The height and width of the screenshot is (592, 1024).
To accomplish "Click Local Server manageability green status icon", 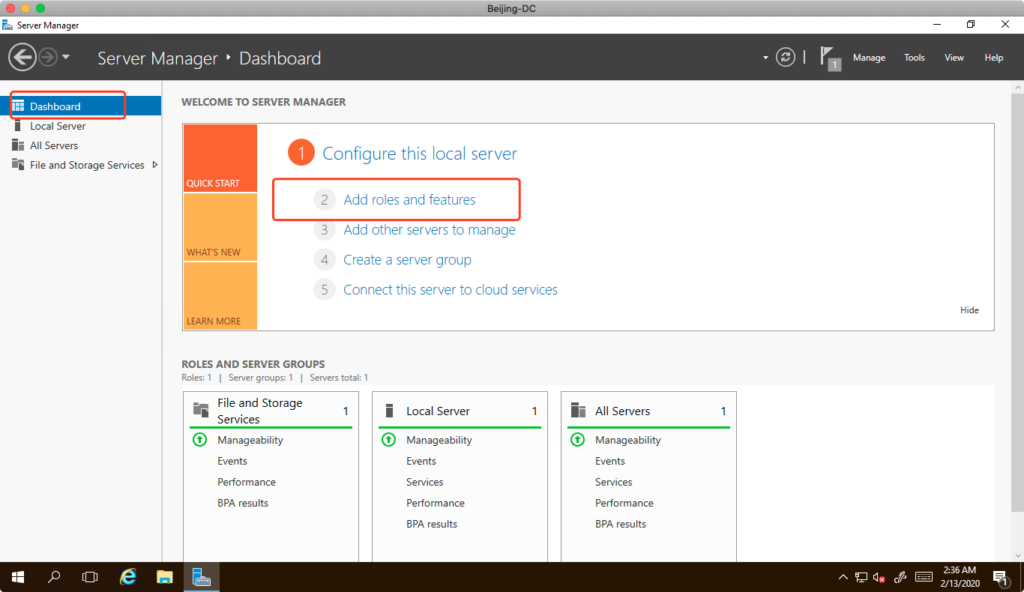I will 387,440.
